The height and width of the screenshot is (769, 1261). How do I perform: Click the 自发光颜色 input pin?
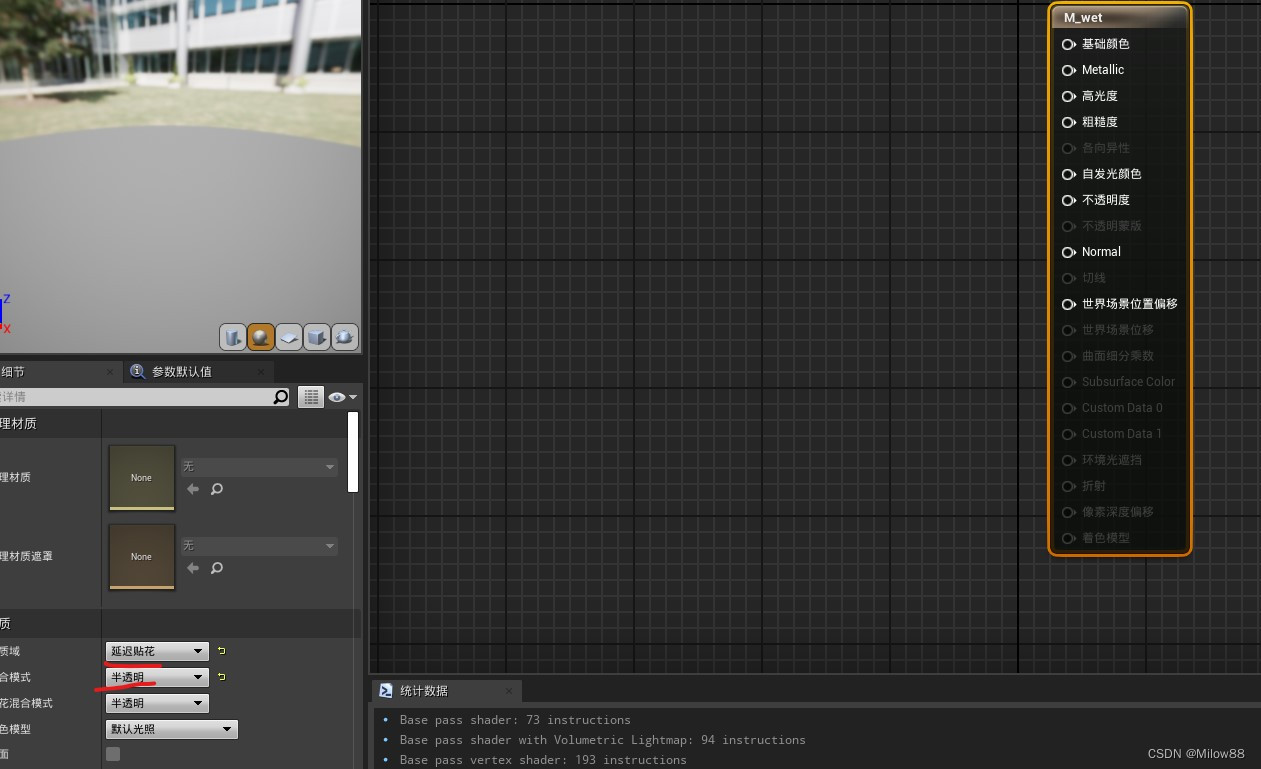click(x=1068, y=174)
